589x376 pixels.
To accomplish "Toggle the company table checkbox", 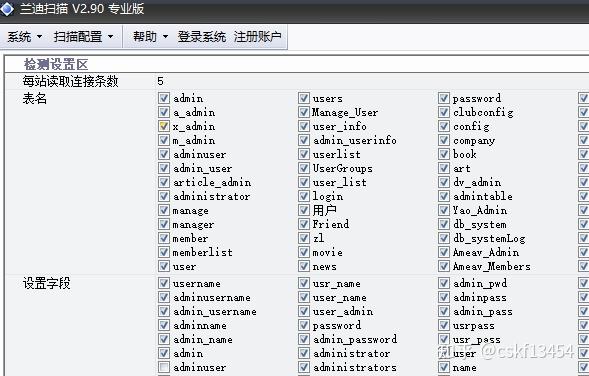I will tap(444, 140).
